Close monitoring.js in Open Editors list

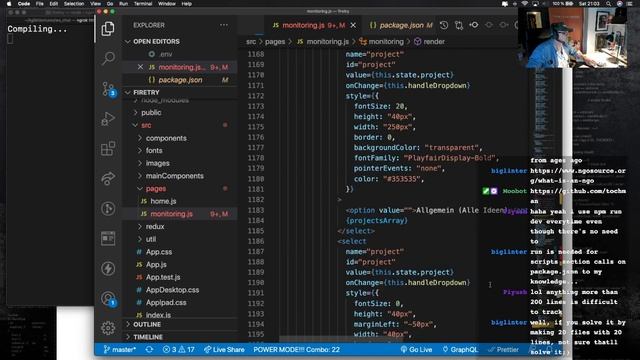tap(140, 67)
